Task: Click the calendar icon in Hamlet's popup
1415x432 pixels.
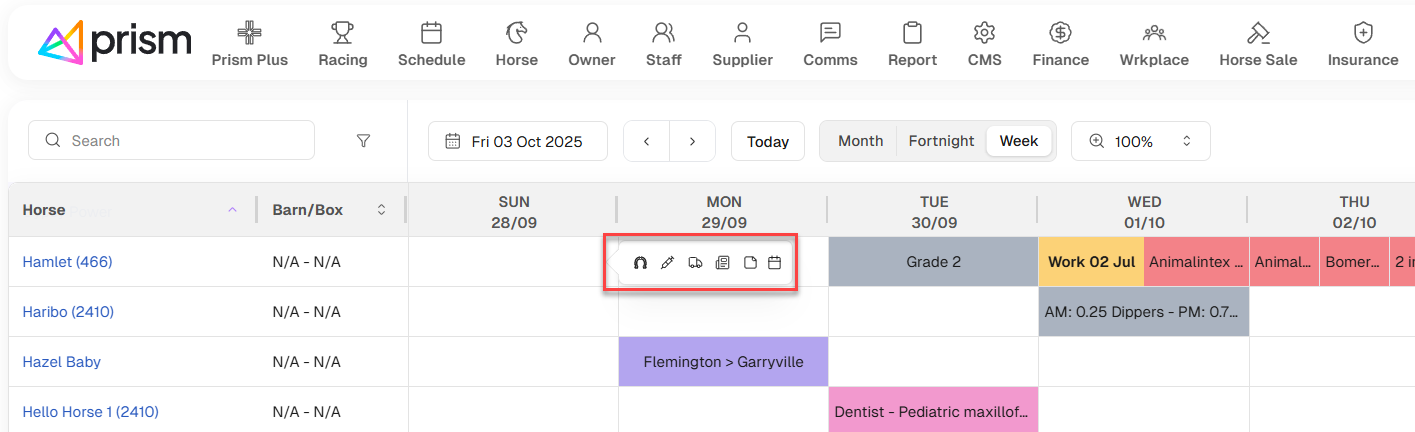Action: 774,263
